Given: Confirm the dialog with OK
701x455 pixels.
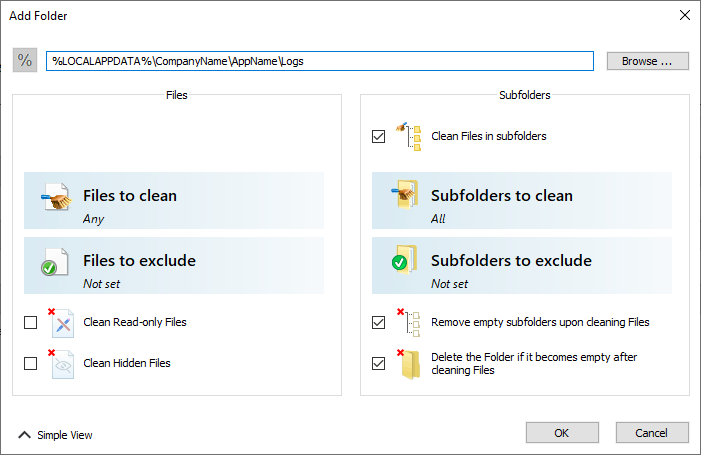Looking at the screenshot, I should point(562,433).
